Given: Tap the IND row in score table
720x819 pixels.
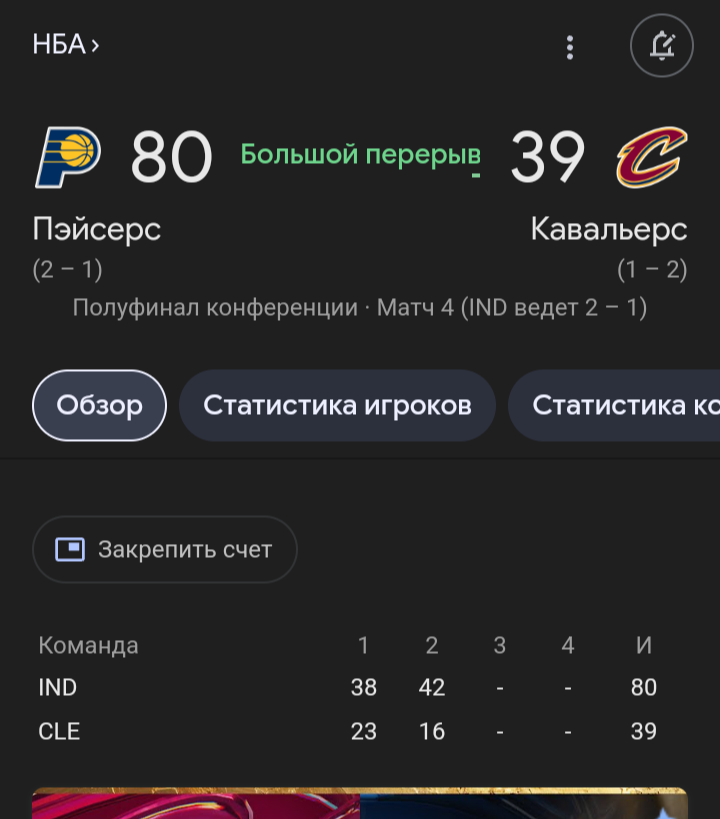Looking at the screenshot, I should 58,687.
